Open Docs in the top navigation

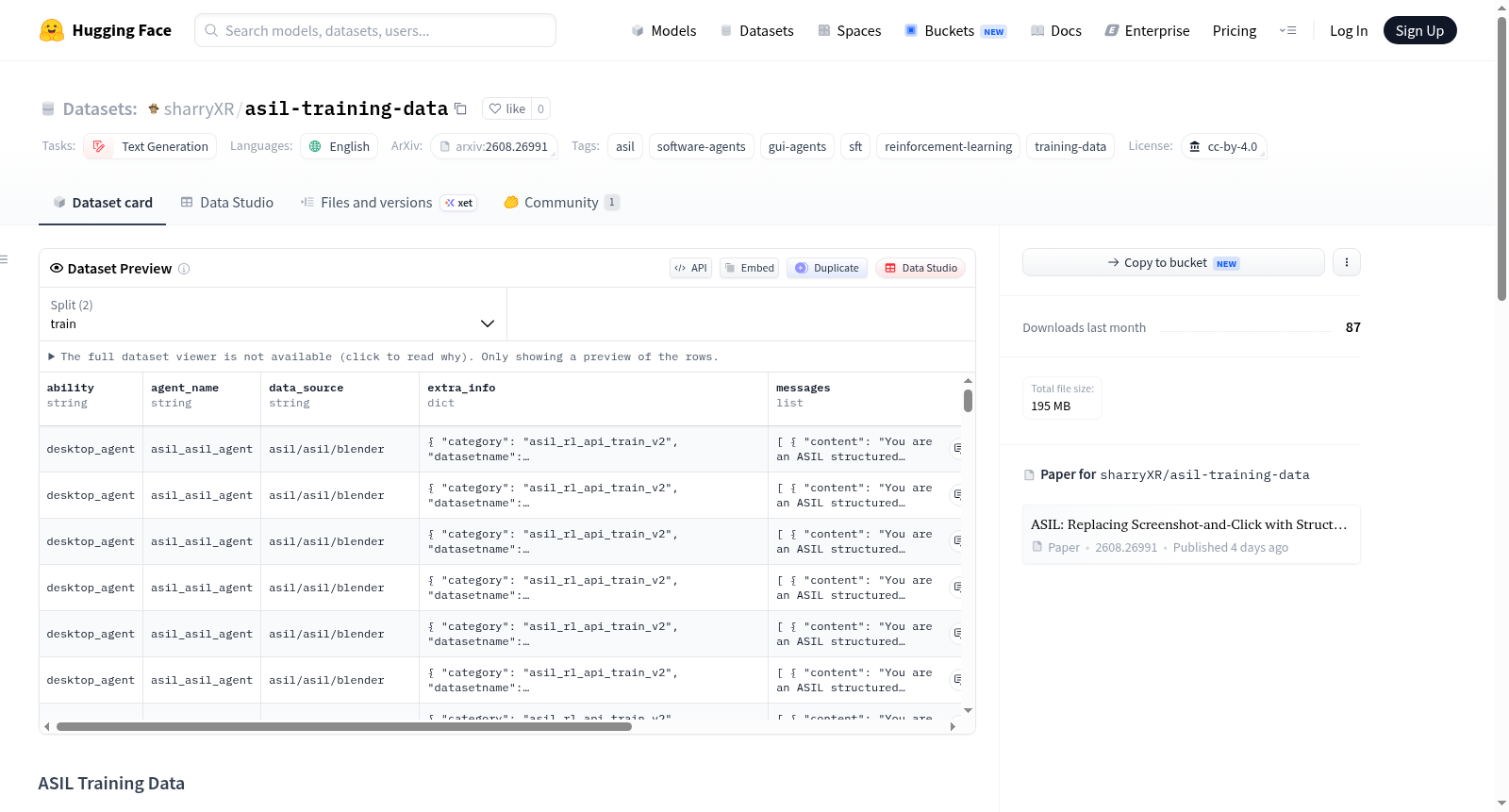pos(1056,30)
